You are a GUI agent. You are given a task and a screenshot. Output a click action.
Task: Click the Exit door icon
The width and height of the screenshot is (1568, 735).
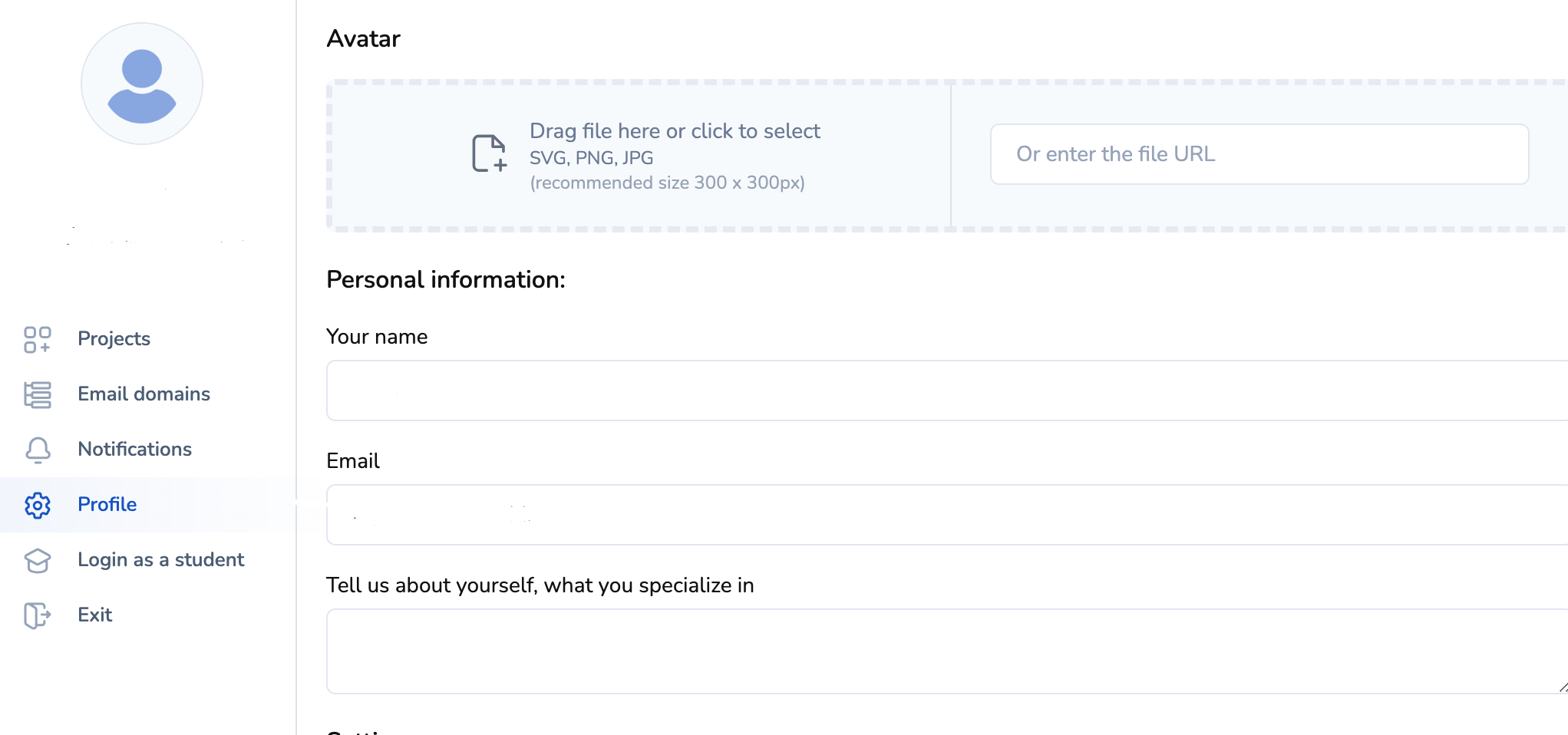tap(37, 615)
